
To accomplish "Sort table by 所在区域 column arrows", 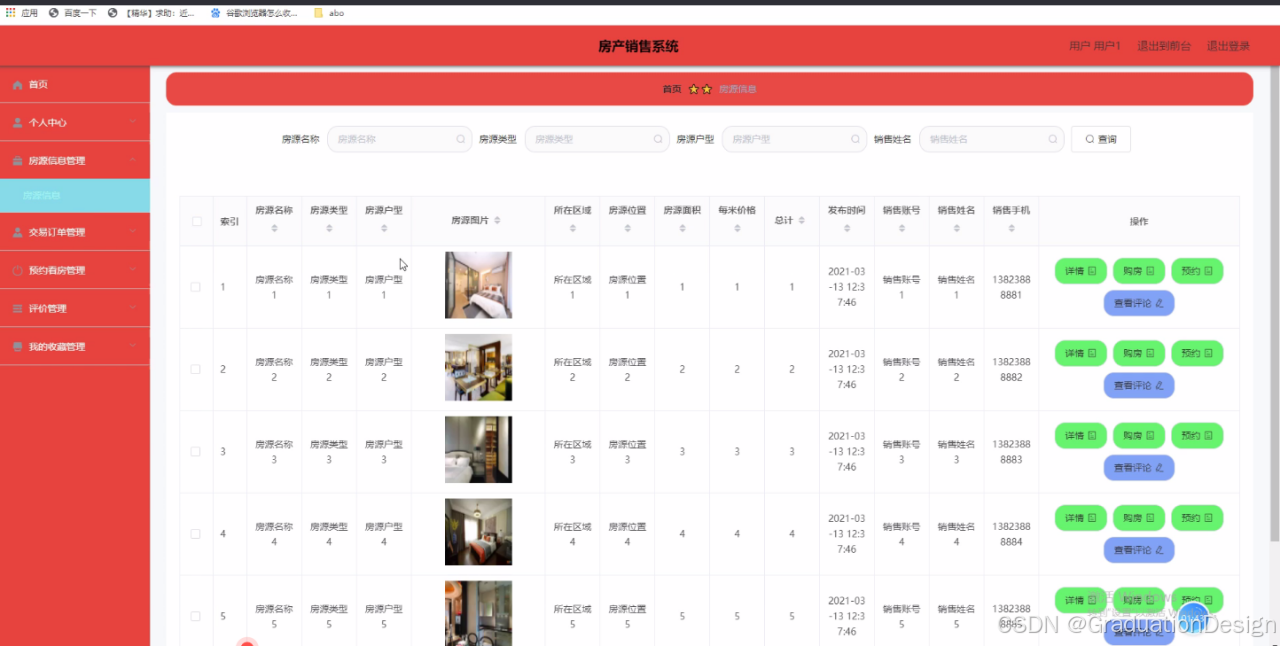I will (x=572, y=229).
